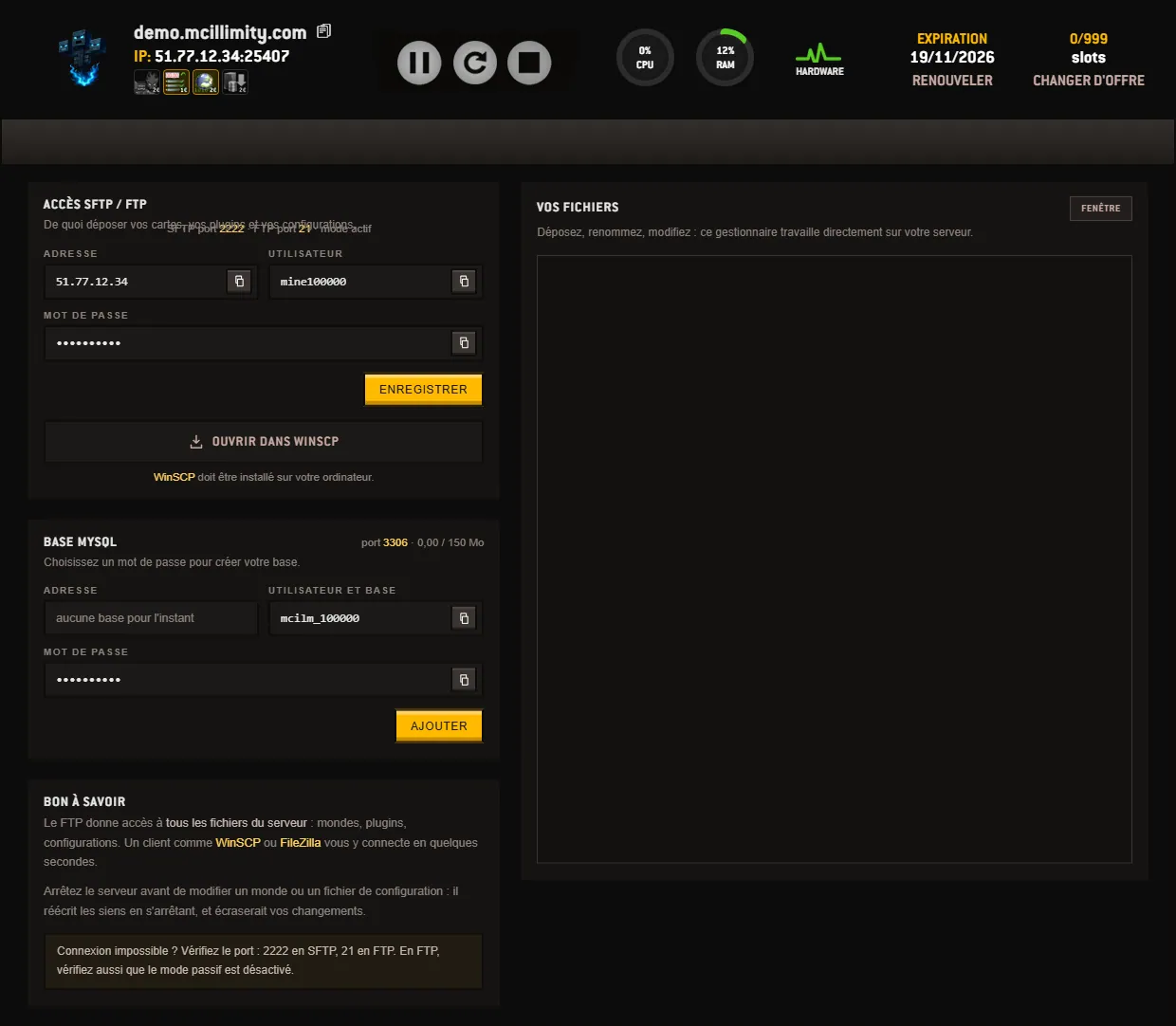Click the 'Connexion impossible ?' notice
This screenshot has height=1026, width=1176.
[x=264, y=961]
